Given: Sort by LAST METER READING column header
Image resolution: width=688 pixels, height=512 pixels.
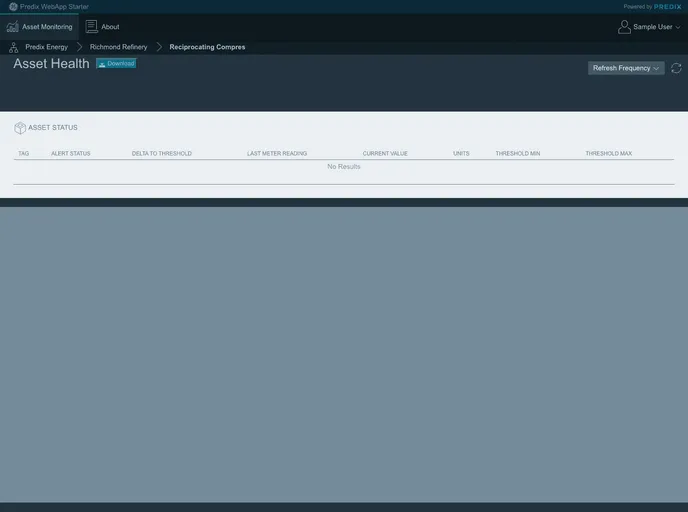Looking at the screenshot, I should (277, 154).
